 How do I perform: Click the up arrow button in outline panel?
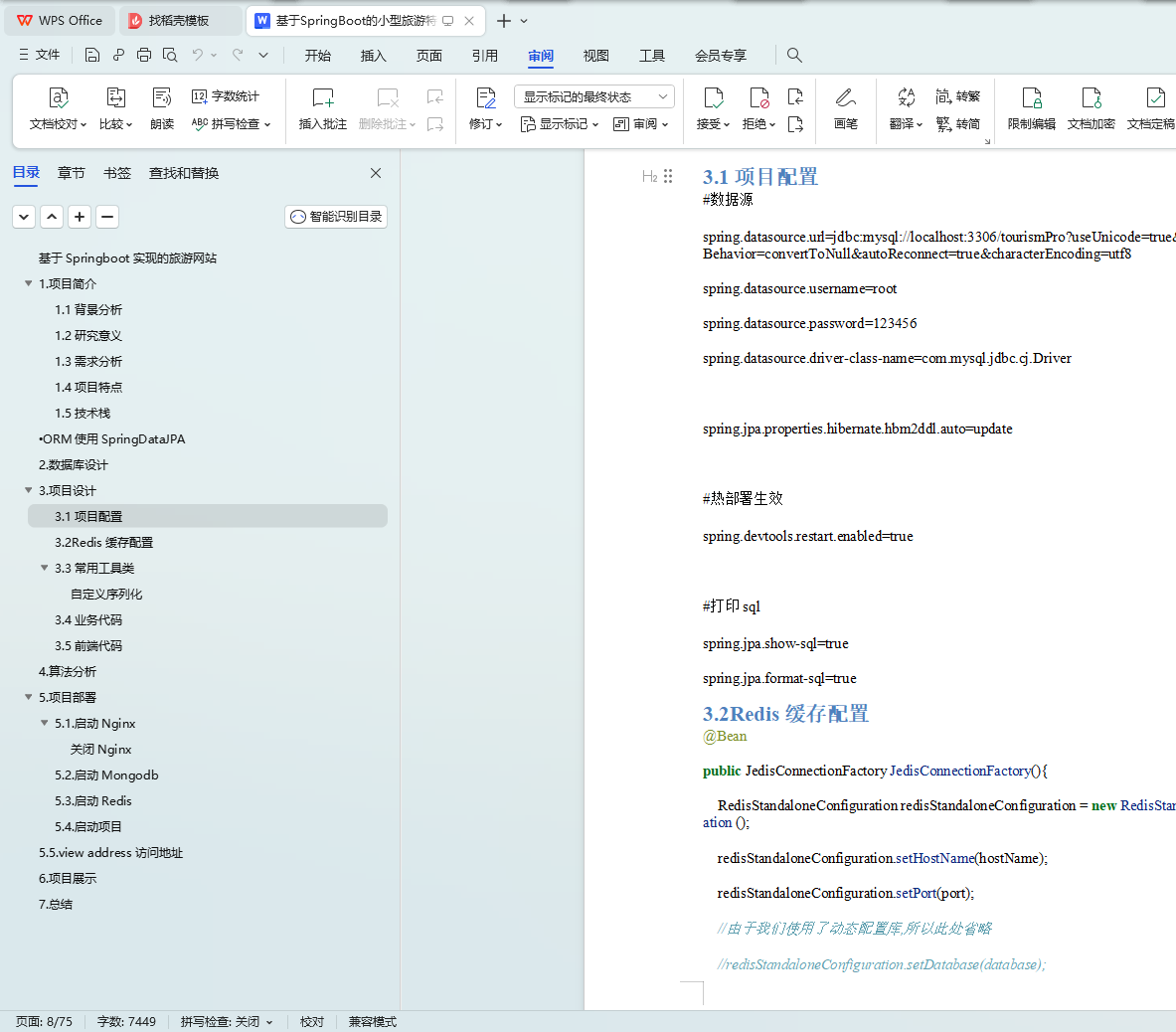pos(52,217)
